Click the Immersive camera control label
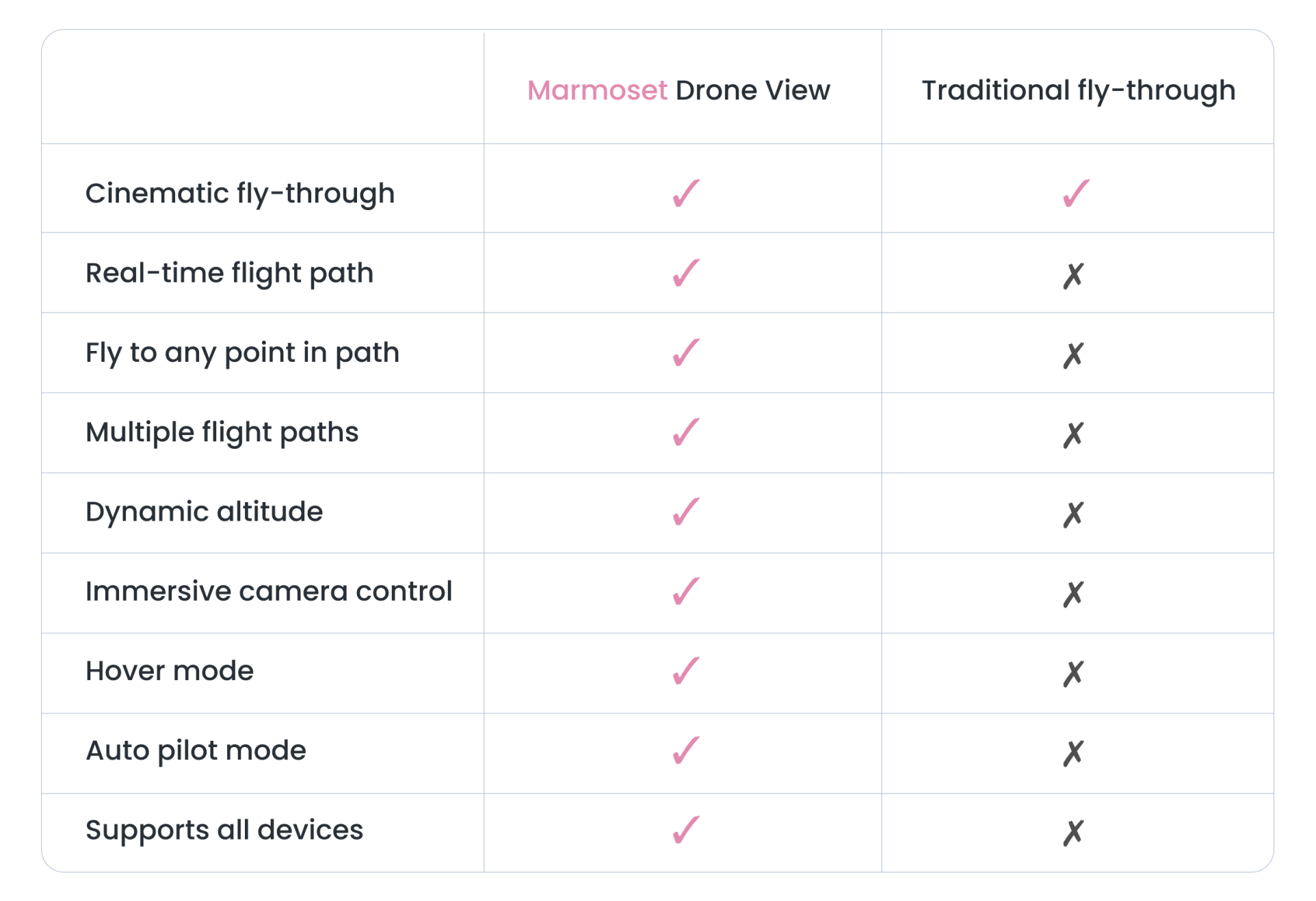This screenshot has width=1316, height=901. click(269, 592)
